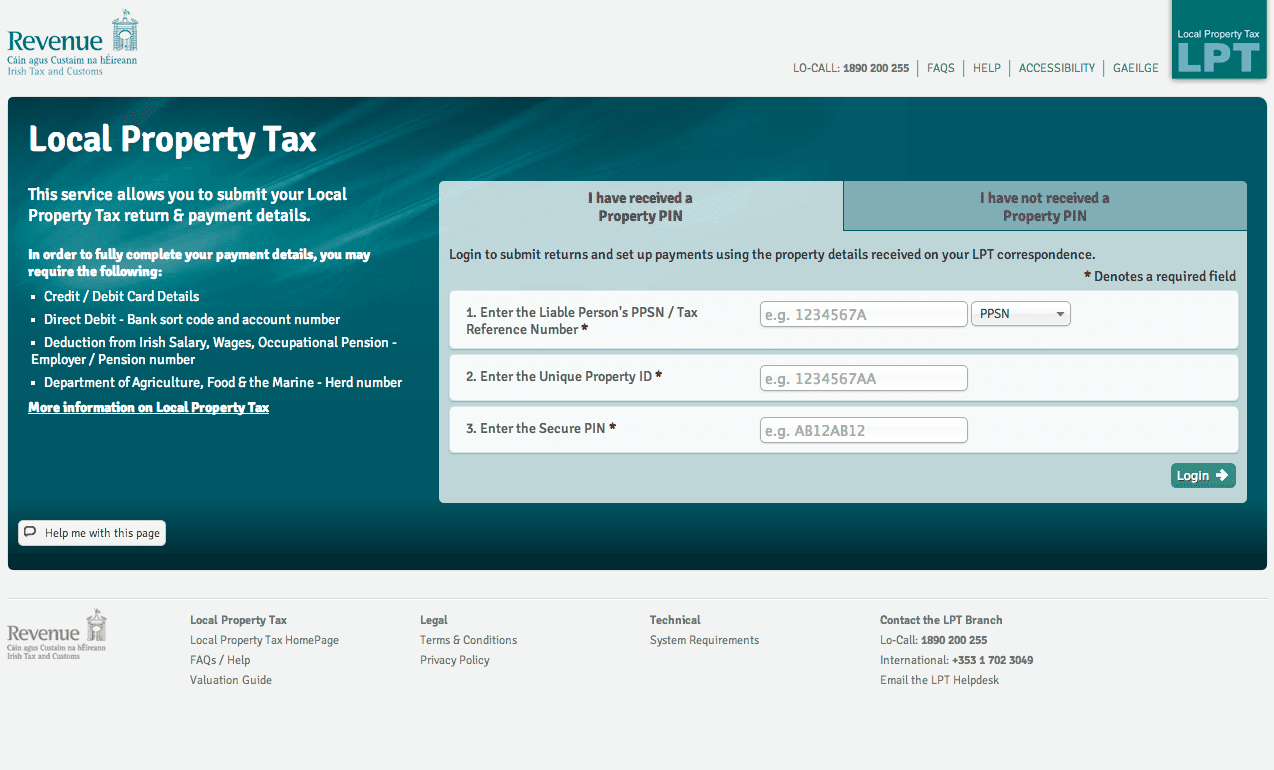Screen dimensions: 1274x770
Task: Click the LPT logo at top right
Action: [1218, 39]
